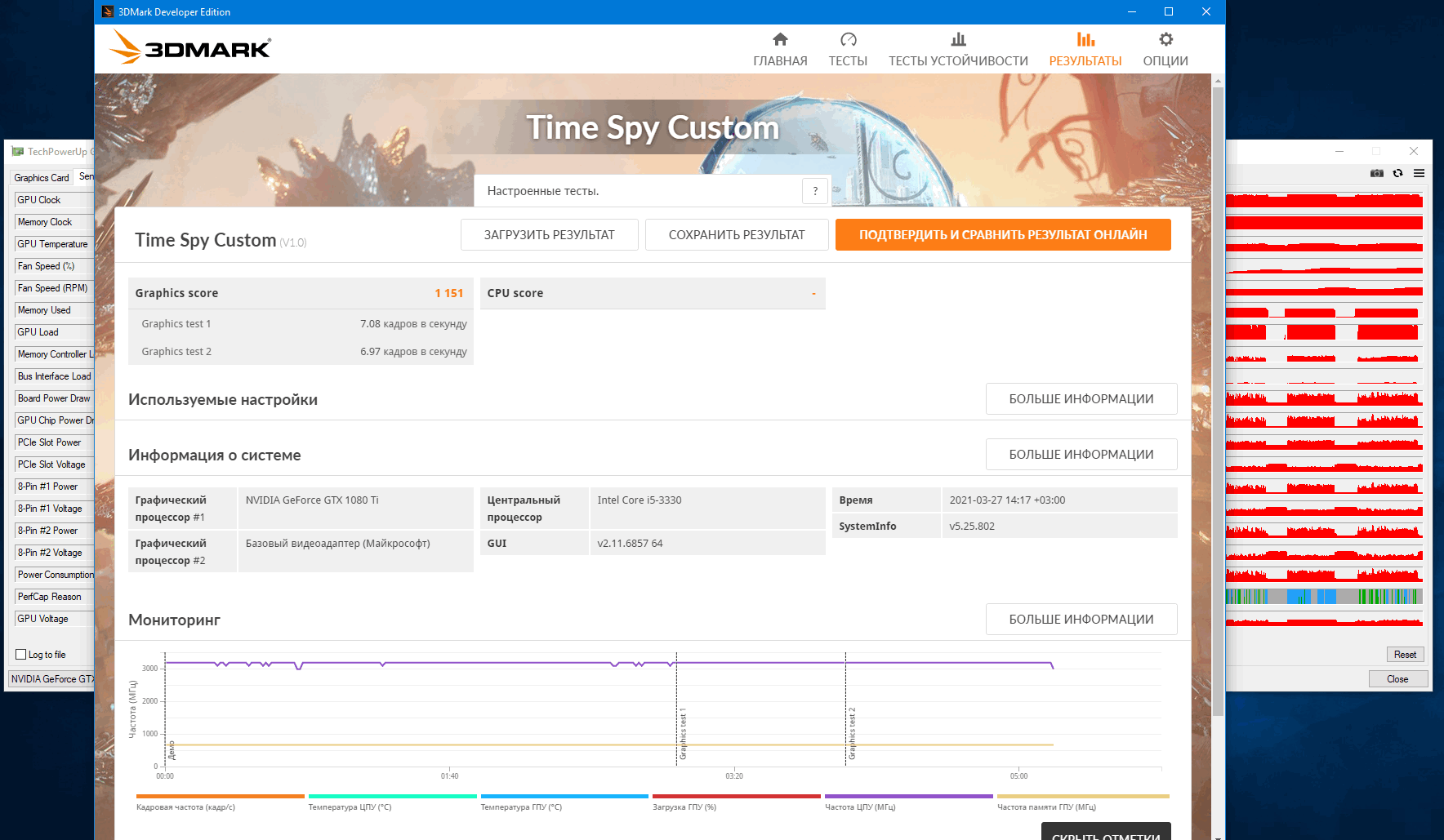
Task: Open NVIDIA GeForce GTX device dropdown in GPU-Z
Action: 51,679
